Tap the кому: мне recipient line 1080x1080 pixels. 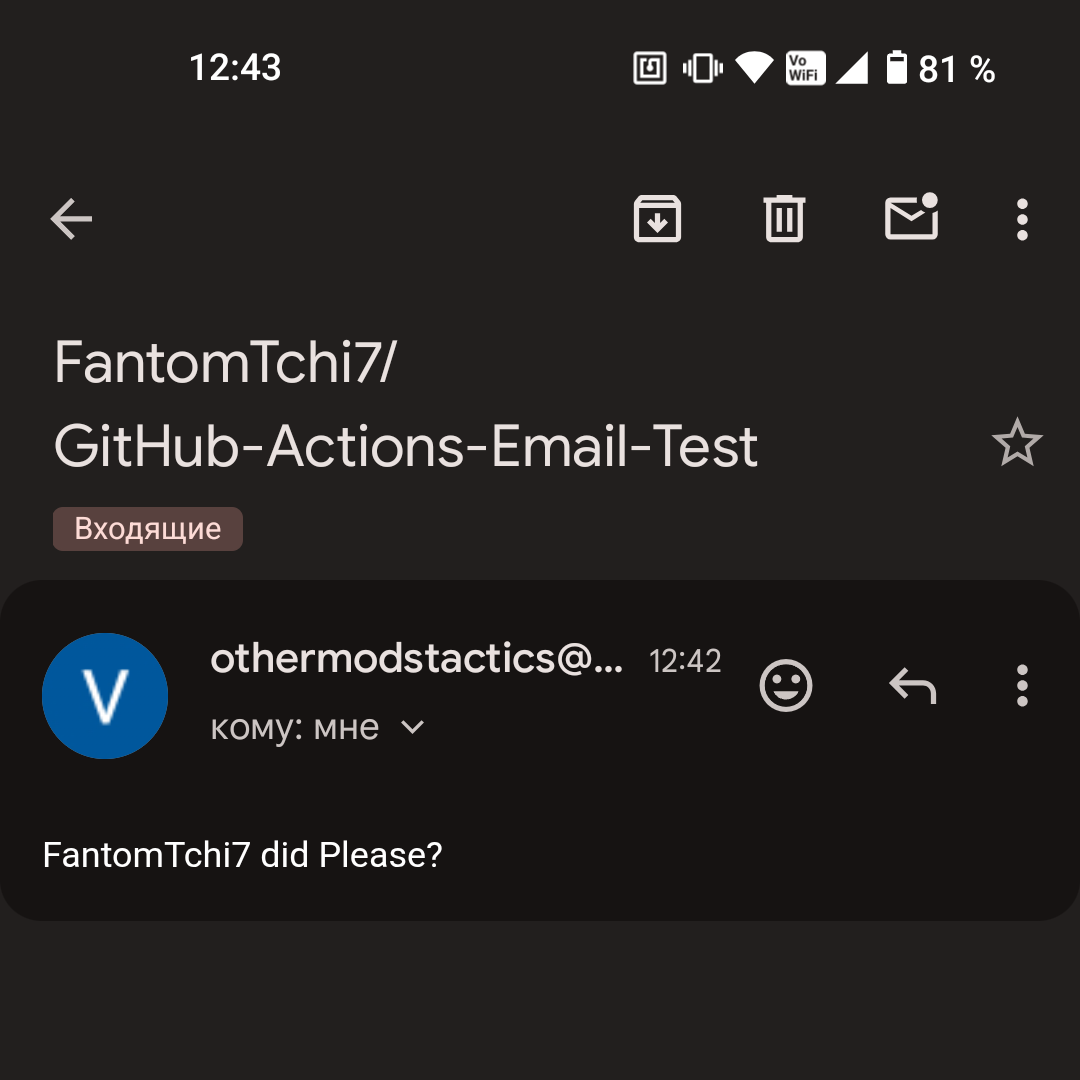[x=295, y=728]
